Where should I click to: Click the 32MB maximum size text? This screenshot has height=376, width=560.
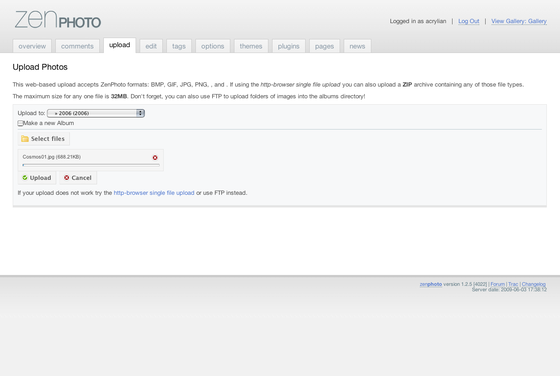coord(119,96)
